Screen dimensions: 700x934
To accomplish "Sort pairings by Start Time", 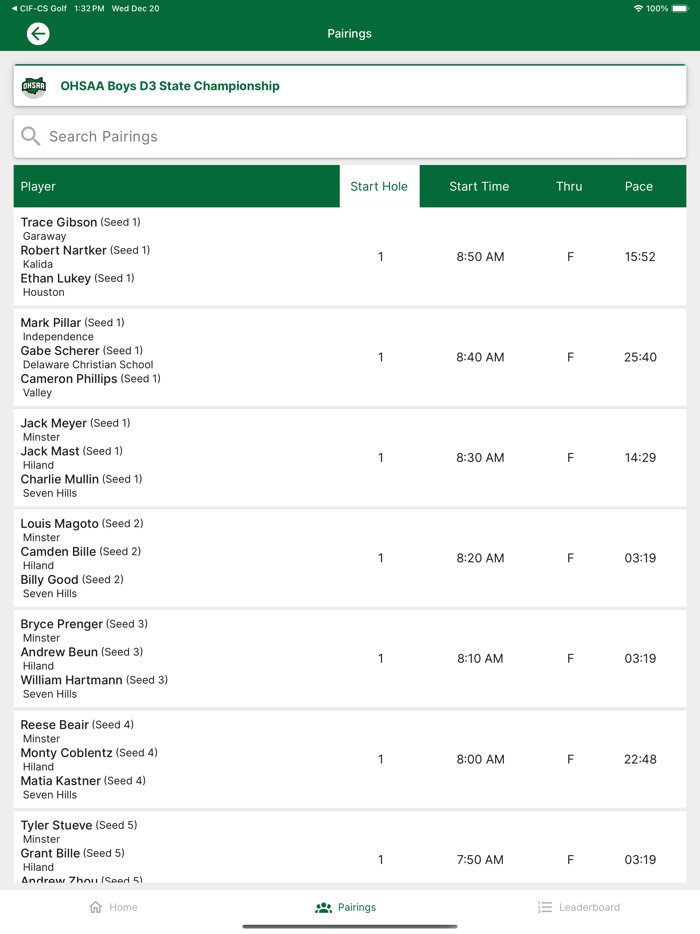I will coord(480,186).
